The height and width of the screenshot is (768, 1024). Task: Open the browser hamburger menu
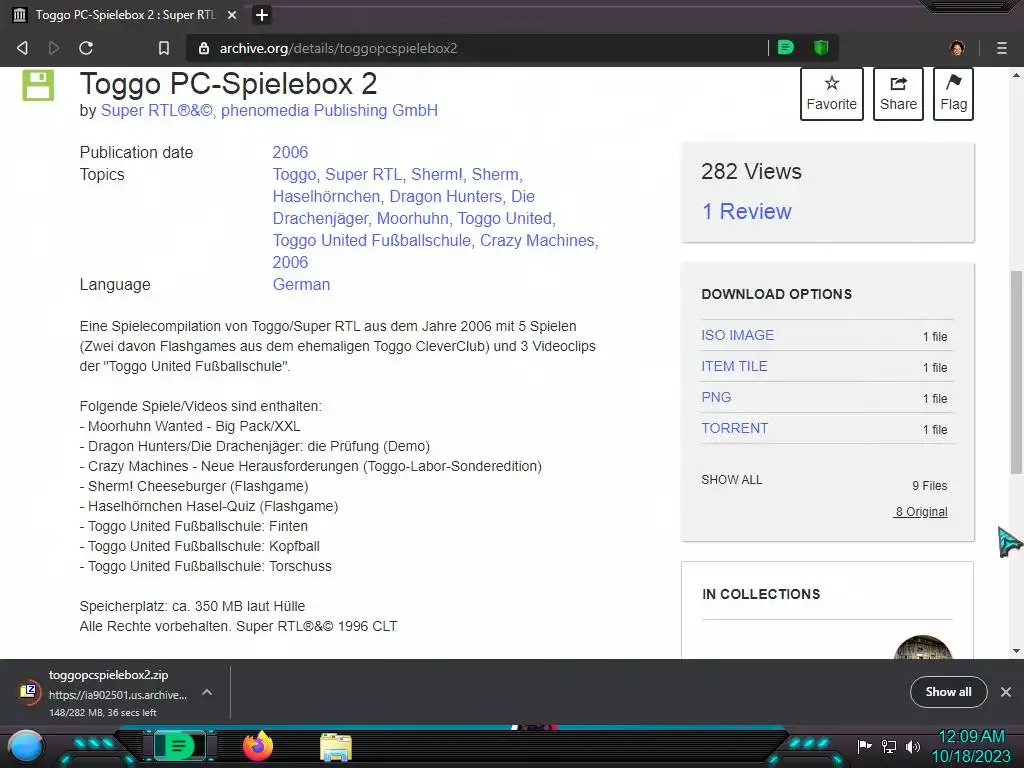point(1002,48)
